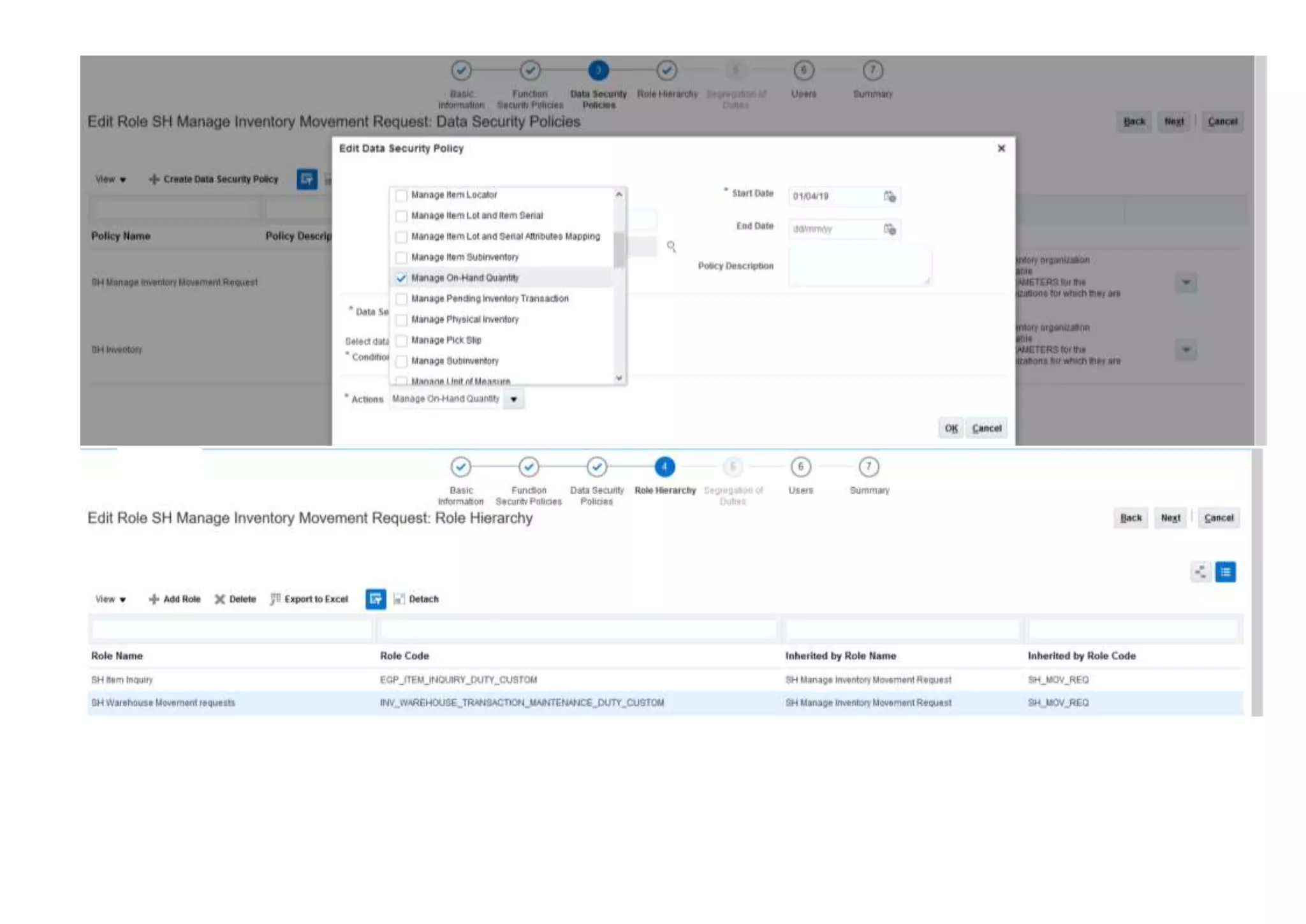Click the Detach table icon
Image resolution: width=1306 pixels, height=924 pixels.
pos(399,599)
